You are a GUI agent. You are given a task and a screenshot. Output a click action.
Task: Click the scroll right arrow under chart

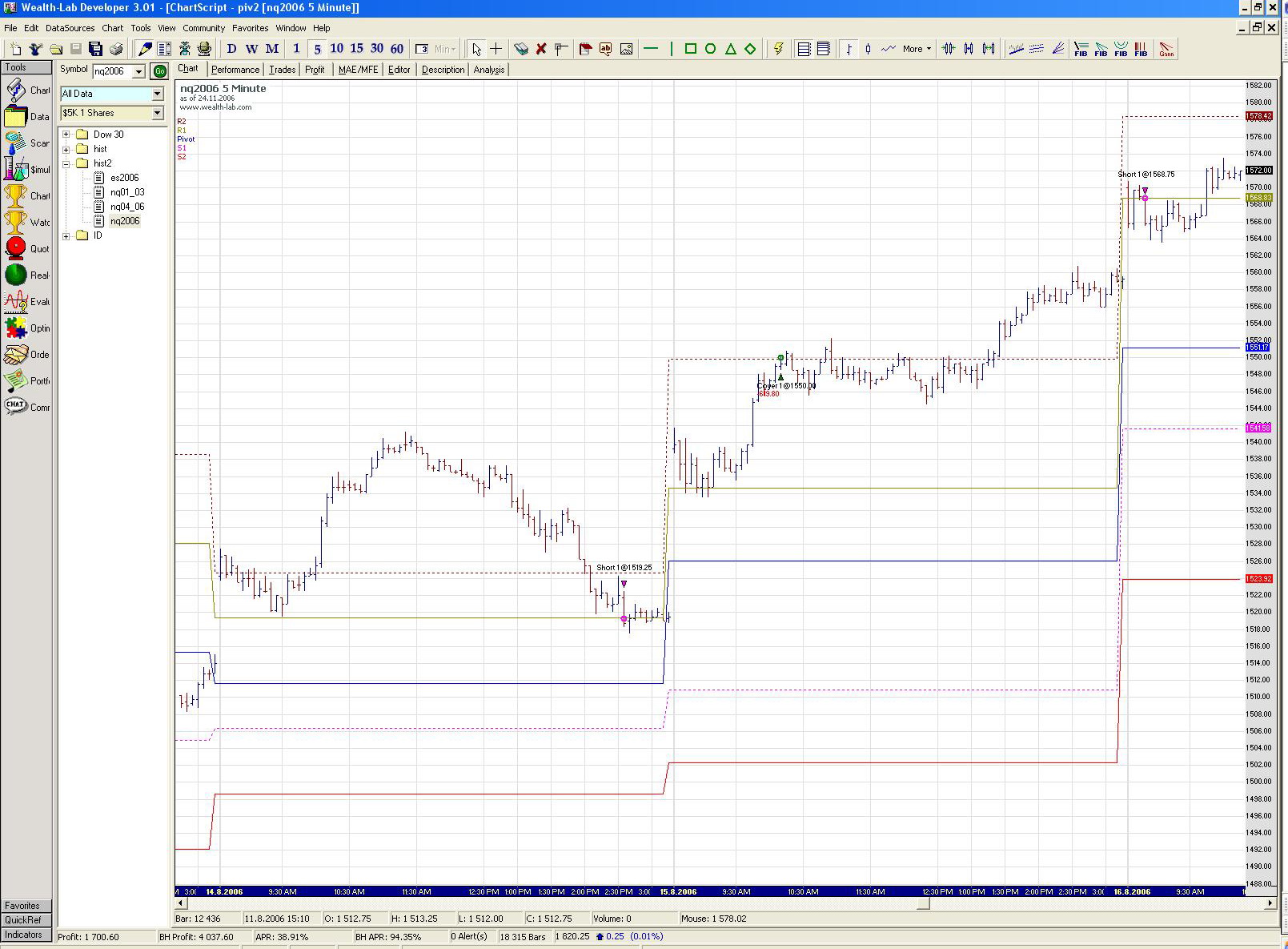1270,903
